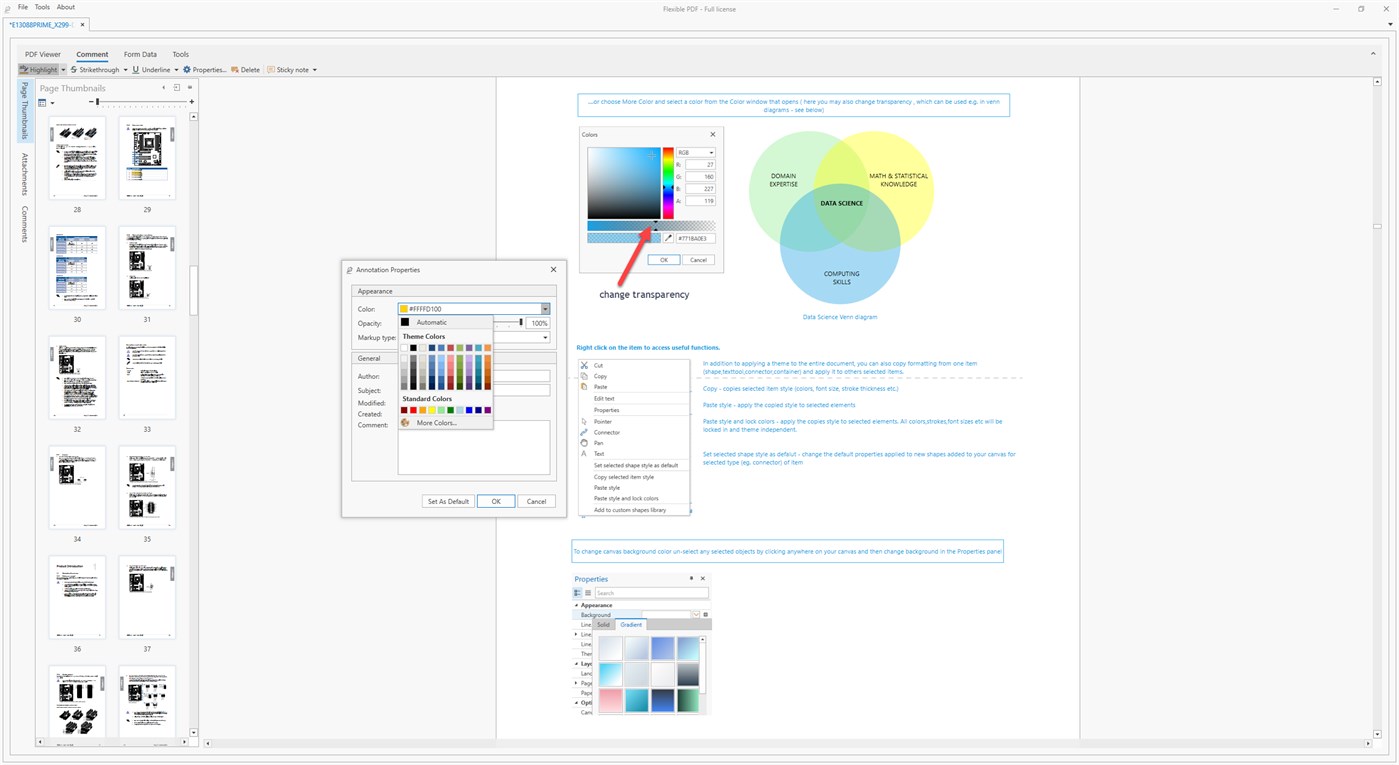1399x765 pixels.
Task: Close the E13088PRIME_X299 document tab
Action: point(82,23)
